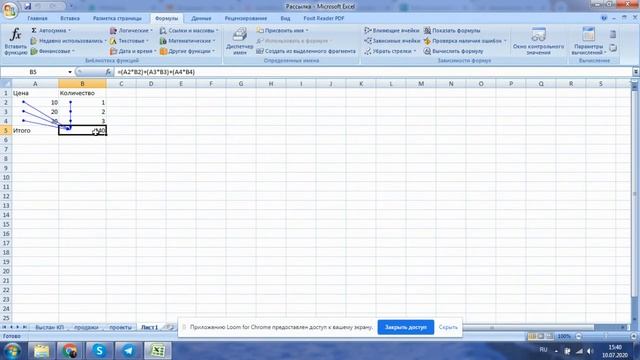Open the Математические functions dropdown

pos(187,41)
